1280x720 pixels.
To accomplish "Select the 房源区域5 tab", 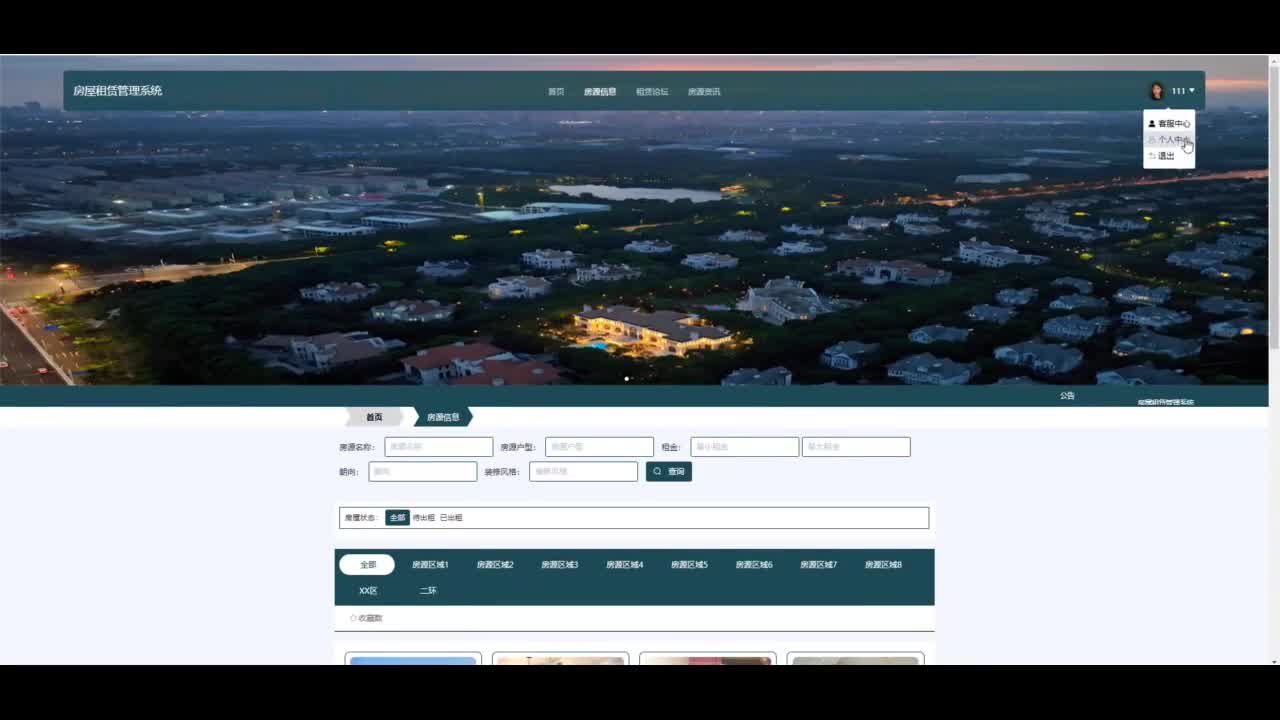I will pos(689,565).
